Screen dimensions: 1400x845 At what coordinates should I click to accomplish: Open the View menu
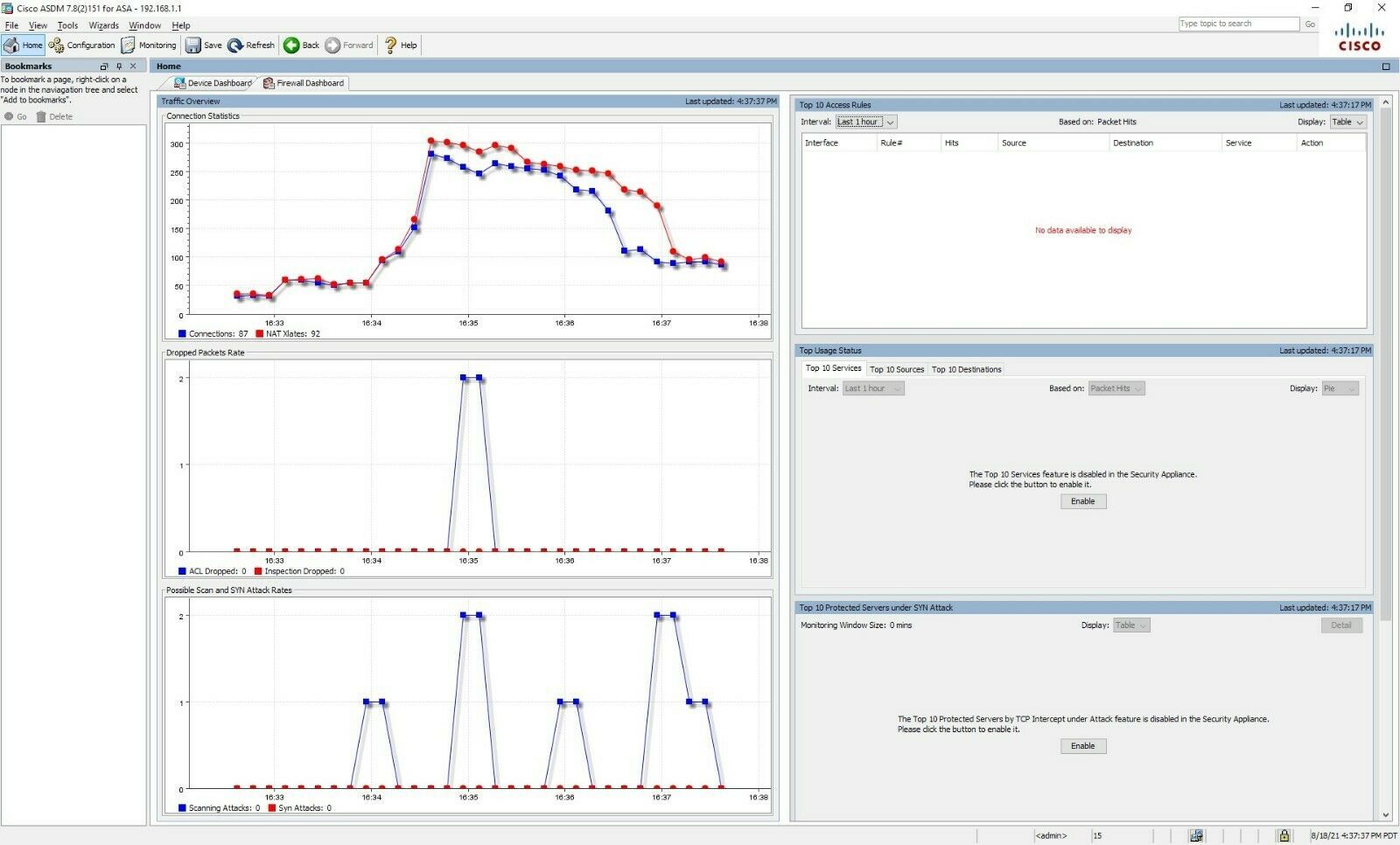click(38, 25)
